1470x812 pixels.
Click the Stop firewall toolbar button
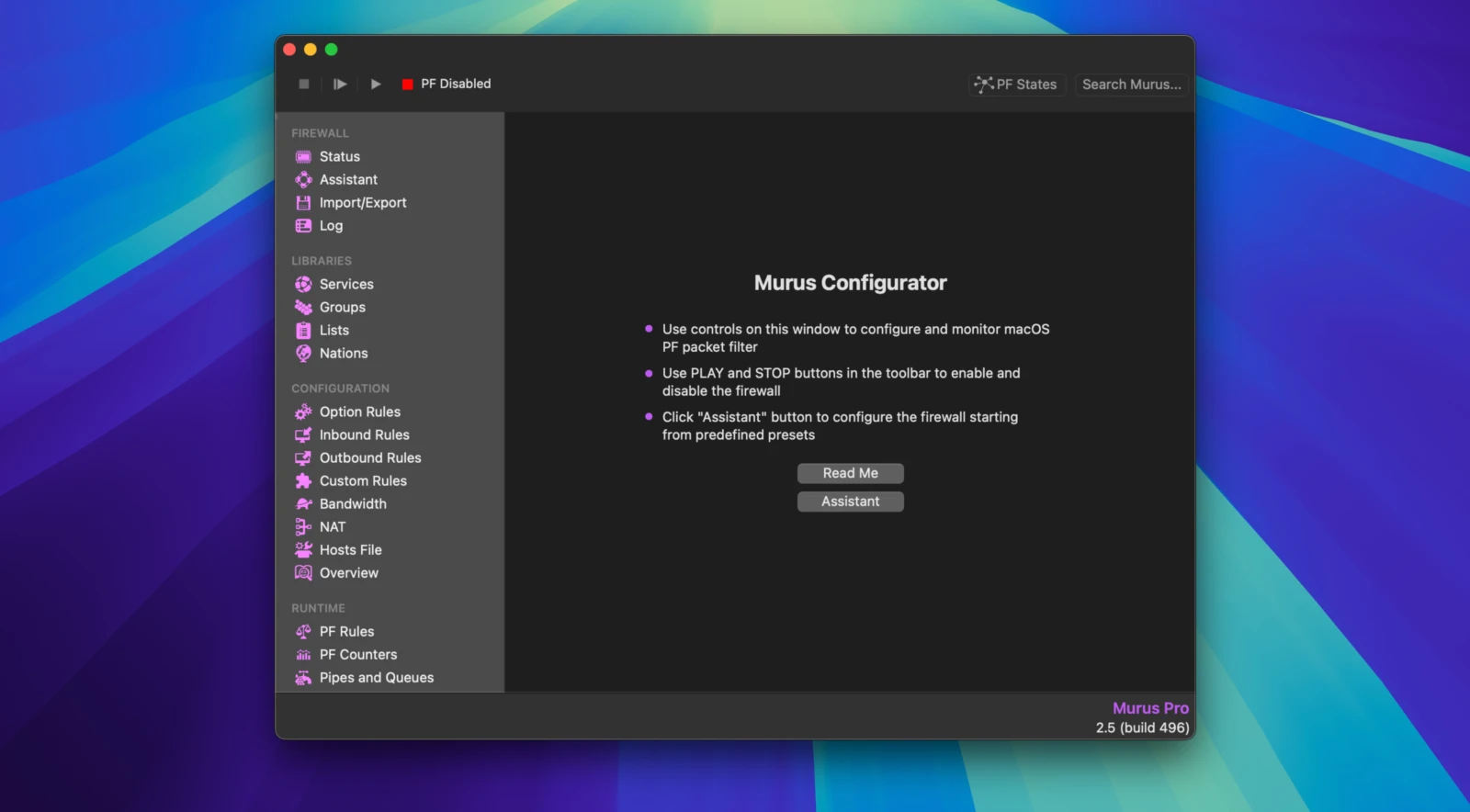pyautogui.click(x=304, y=84)
